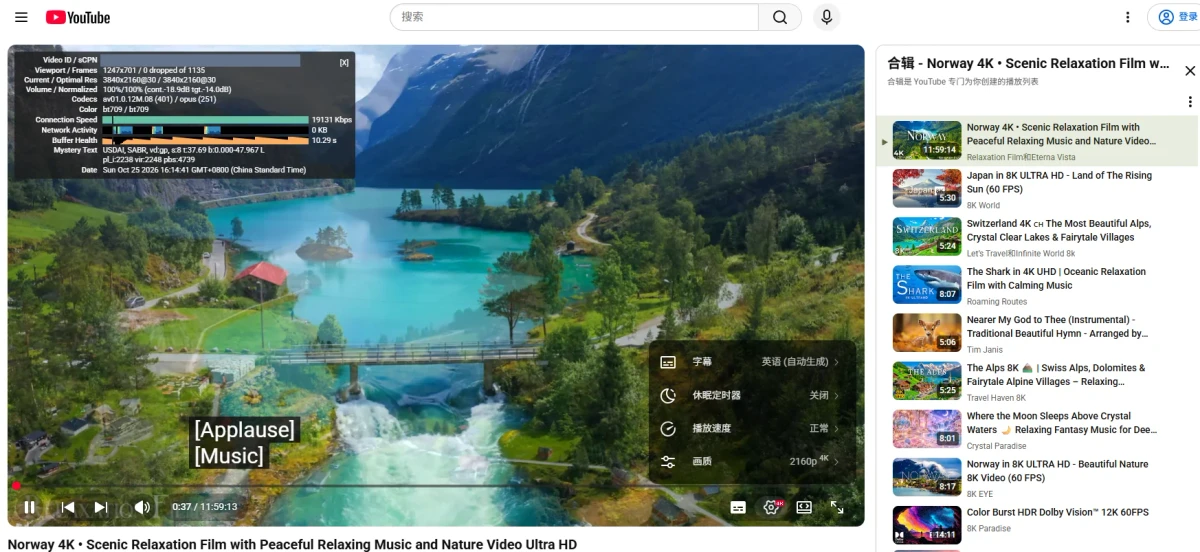Expand the 关闭 sleep timer value

(x=824, y=395)
